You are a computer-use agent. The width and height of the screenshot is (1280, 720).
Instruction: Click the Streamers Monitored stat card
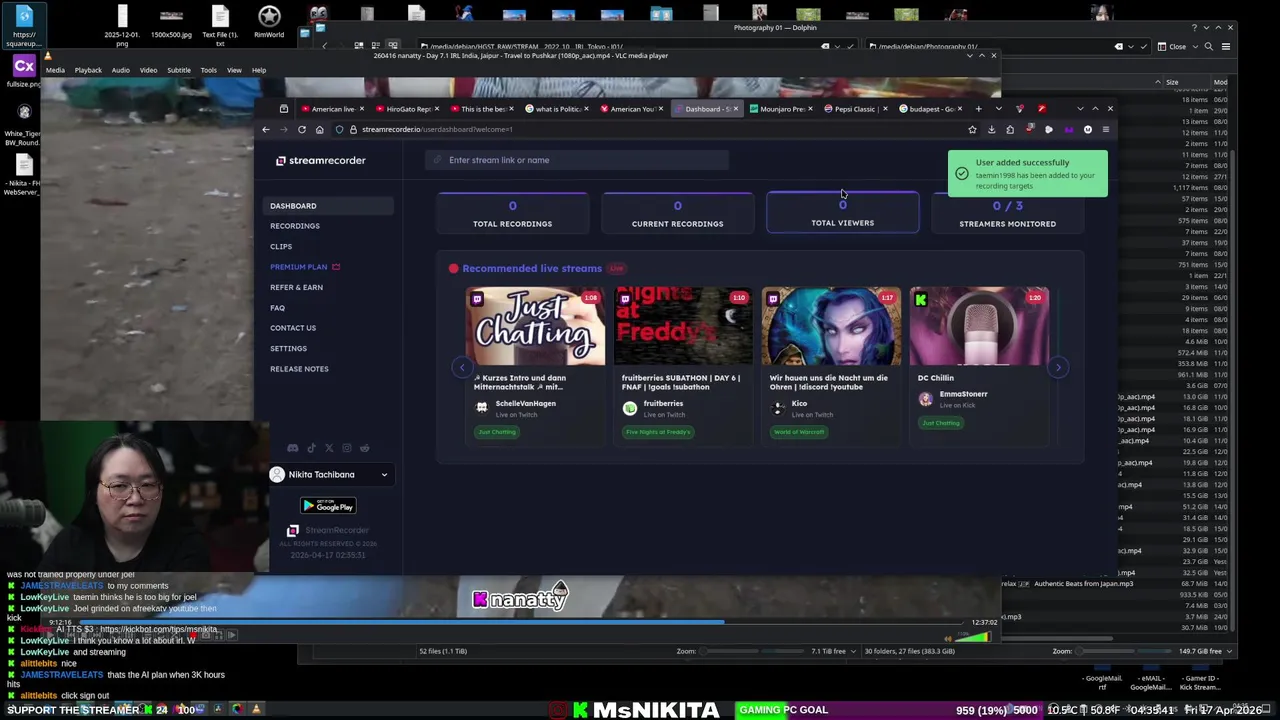click(1007, 212)
